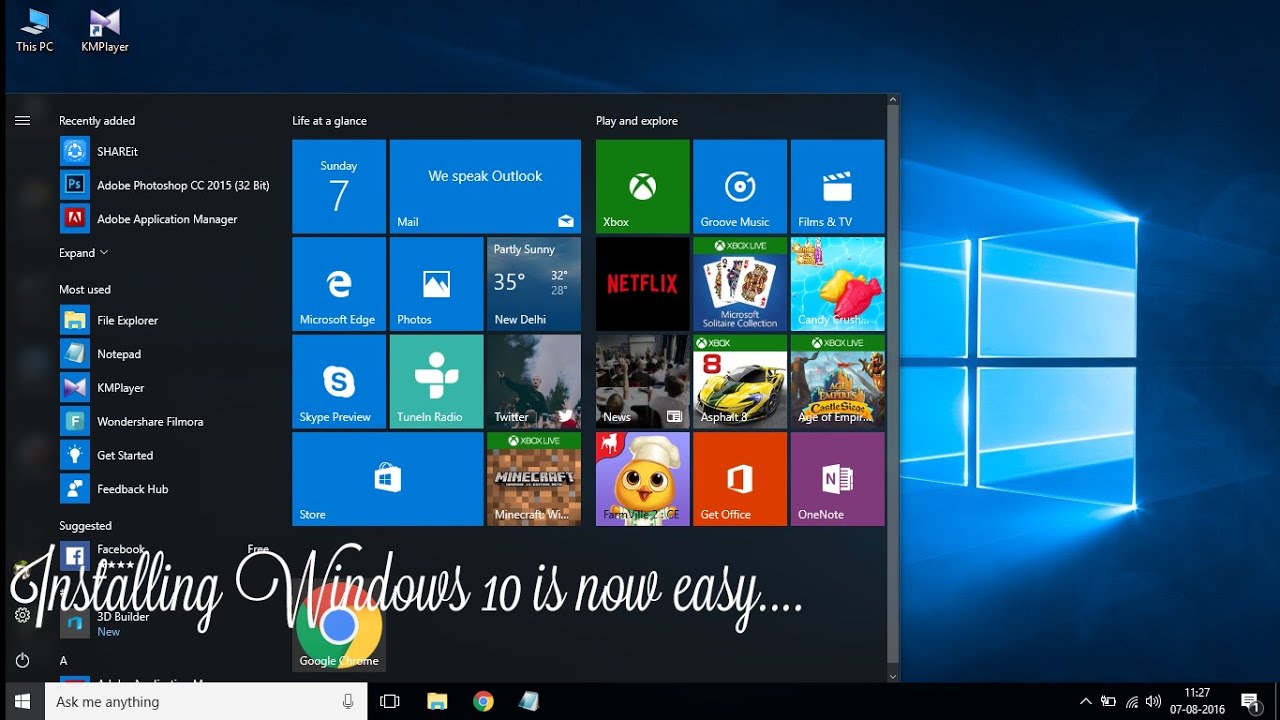This screenshot has height=720, width=1280.
Task: Click the network icon in system tray
Action: (x=1132, y=702)
